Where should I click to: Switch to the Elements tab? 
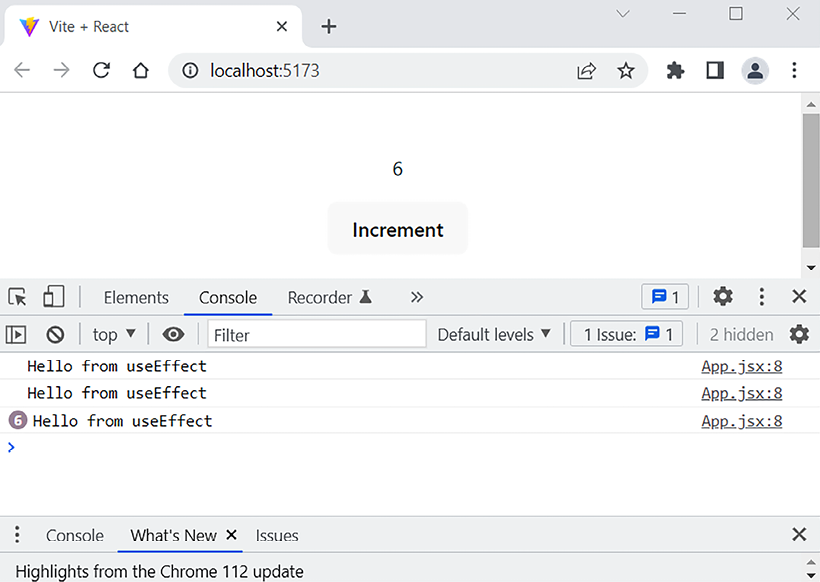pyautogui.click(x=136, y=297)
